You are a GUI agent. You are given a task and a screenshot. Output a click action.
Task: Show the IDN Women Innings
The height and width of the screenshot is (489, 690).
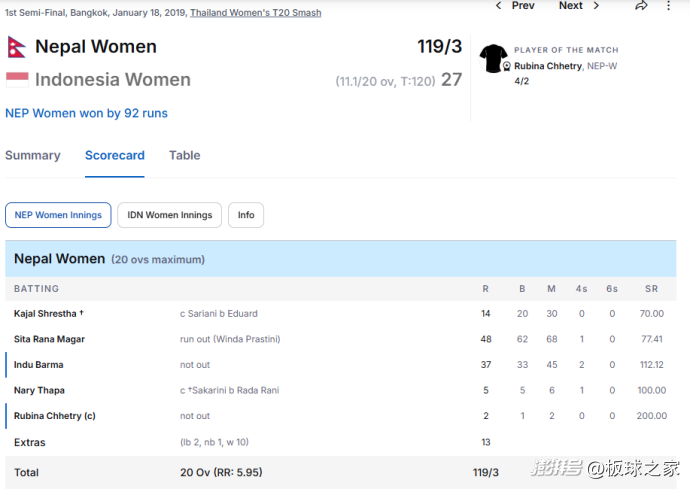click(x=169, y=215)
